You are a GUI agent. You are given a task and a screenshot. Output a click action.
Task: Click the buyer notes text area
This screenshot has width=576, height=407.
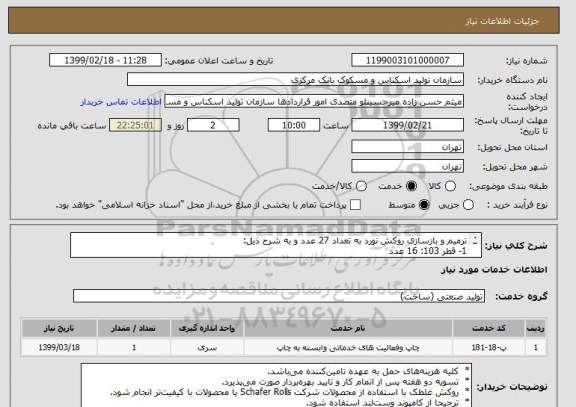click(276, 385)
